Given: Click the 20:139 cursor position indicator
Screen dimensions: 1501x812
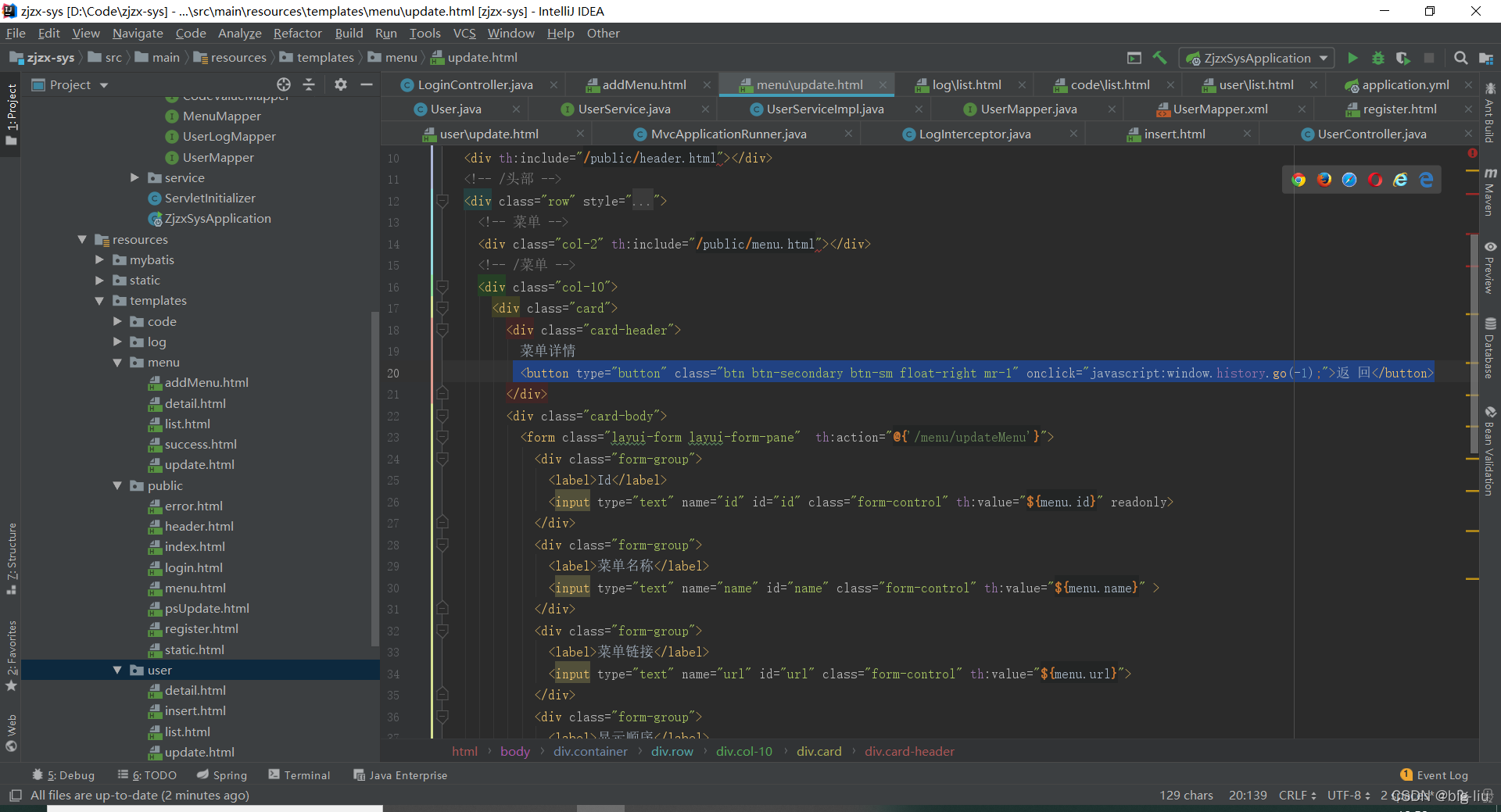Looking at the screenshot, I should [x=1248, y=796].
